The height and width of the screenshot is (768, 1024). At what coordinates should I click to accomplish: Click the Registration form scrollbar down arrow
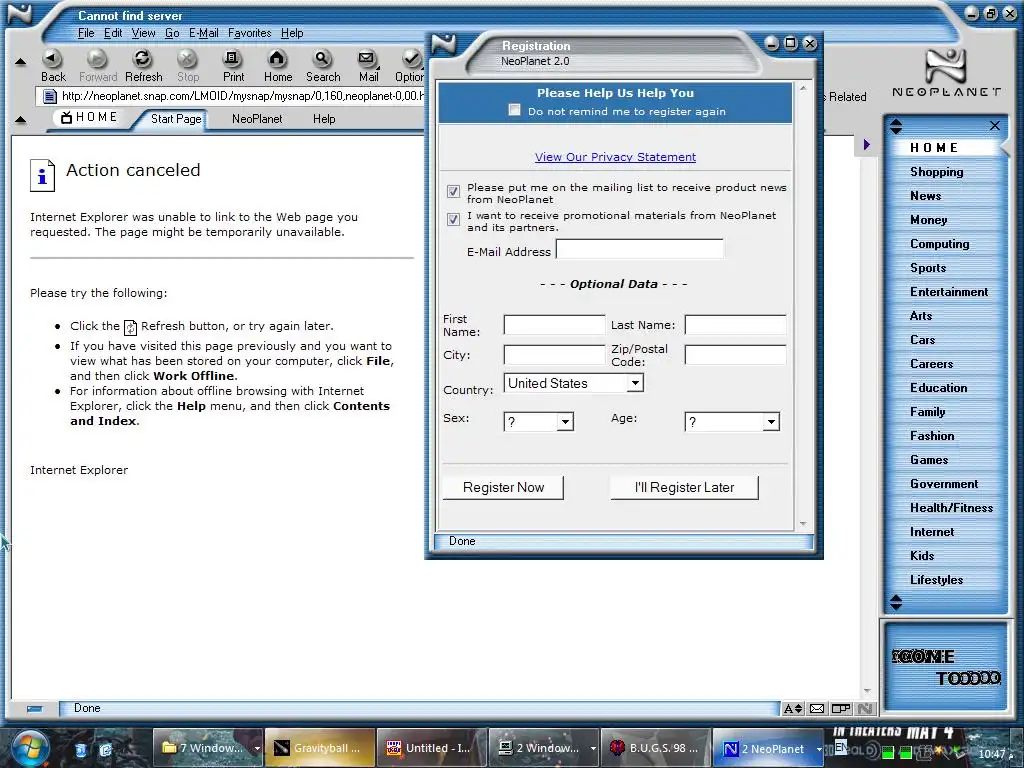(803, 524)
